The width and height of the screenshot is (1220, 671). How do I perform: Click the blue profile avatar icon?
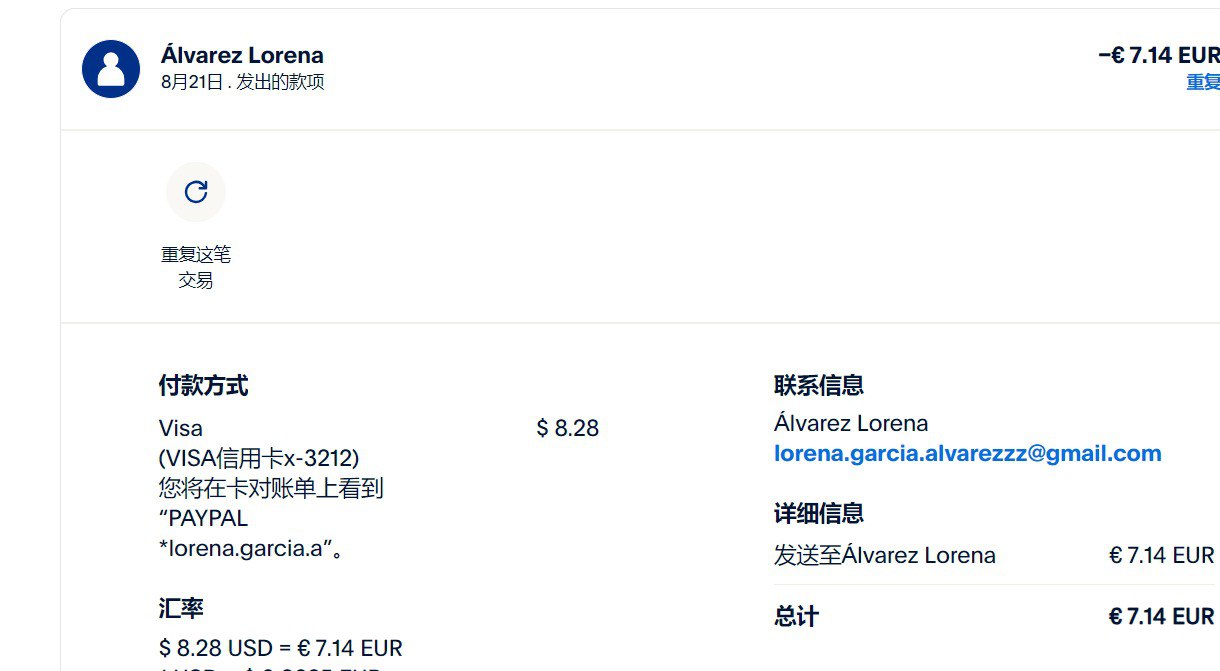point(111,69)
